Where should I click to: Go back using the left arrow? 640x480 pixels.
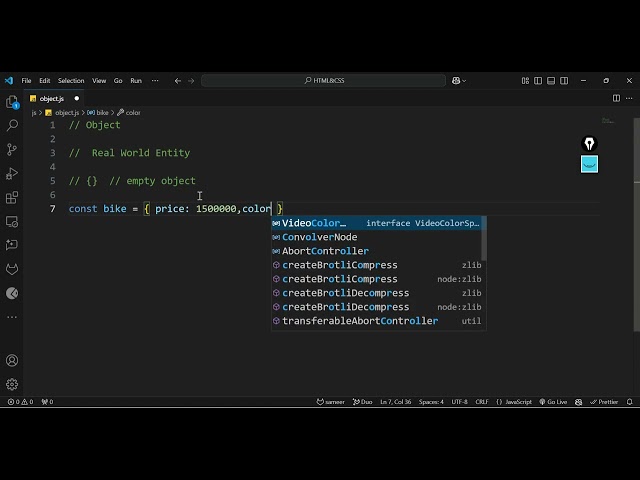click(178, 81)
